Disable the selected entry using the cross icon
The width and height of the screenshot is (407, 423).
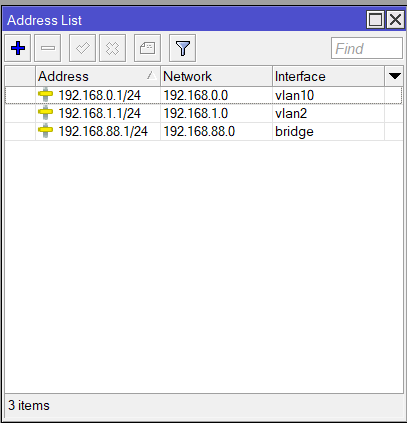112,48
